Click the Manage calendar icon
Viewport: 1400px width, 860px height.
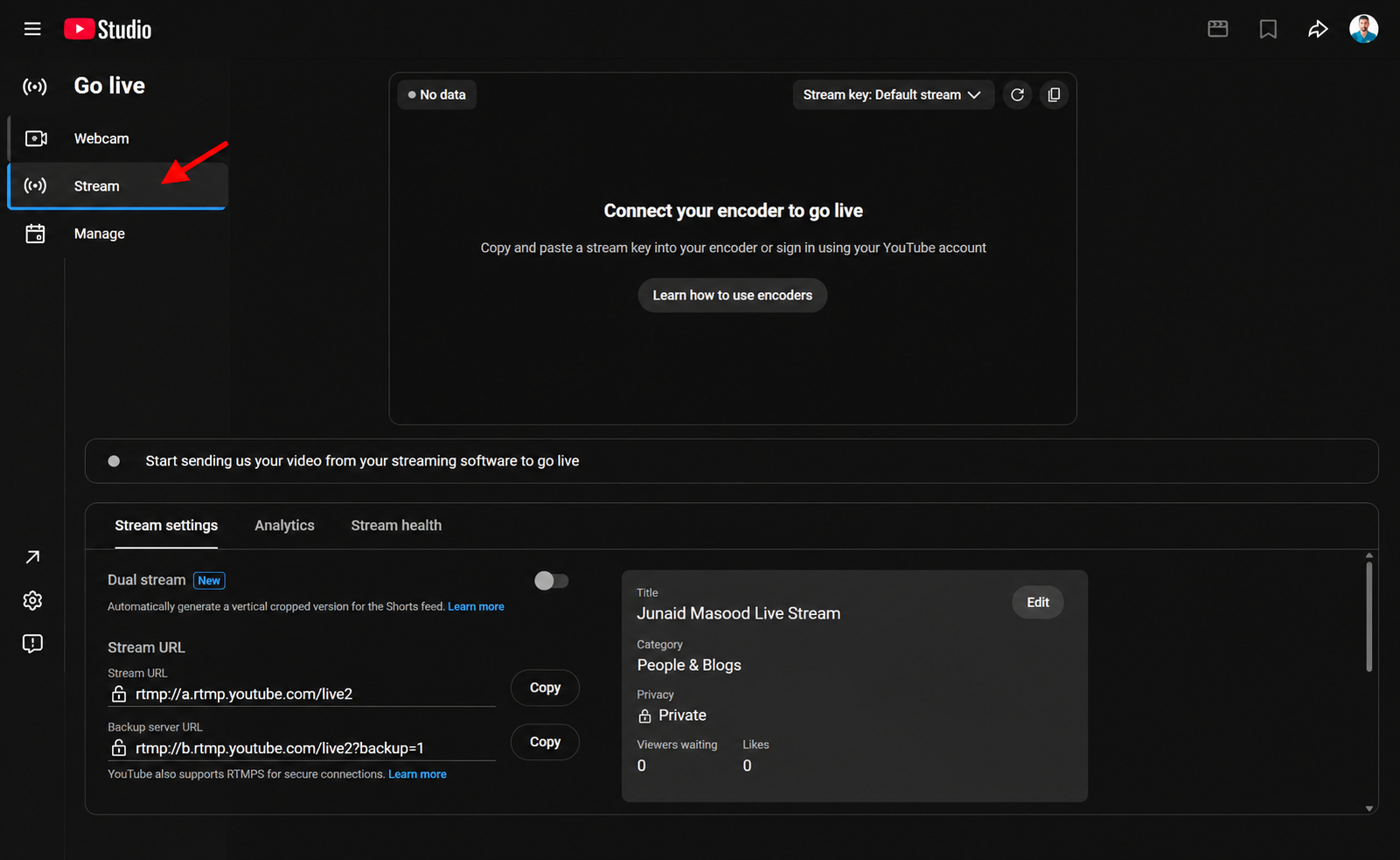(35, 234)
